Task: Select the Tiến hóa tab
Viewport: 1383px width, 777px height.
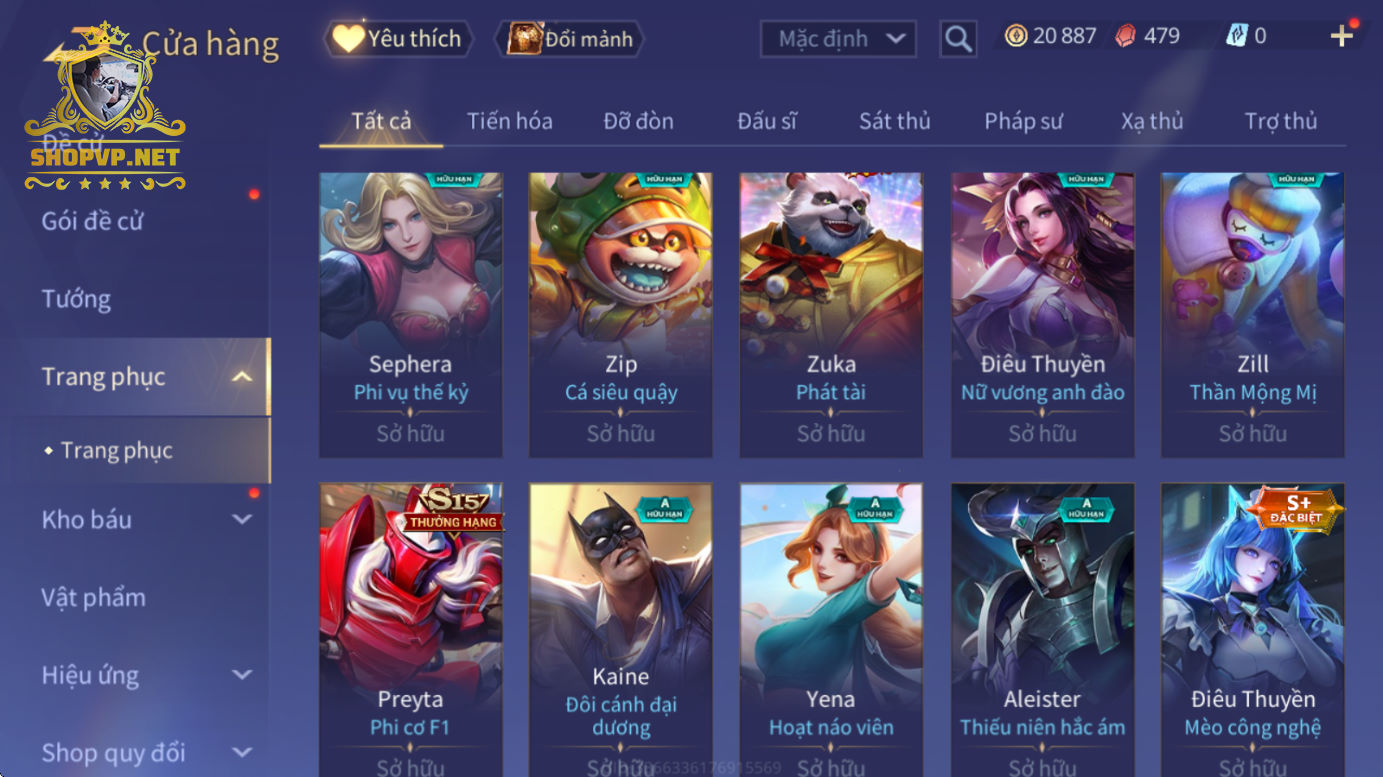Action: pyautogui.click(x=509, y=121)
